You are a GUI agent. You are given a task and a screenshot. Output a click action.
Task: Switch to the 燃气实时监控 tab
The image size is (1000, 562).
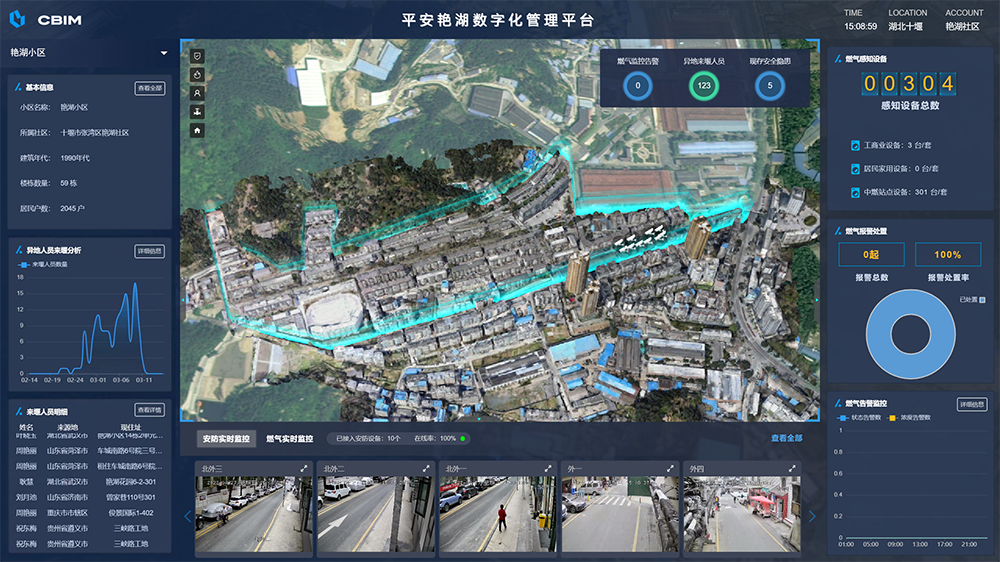289,439
